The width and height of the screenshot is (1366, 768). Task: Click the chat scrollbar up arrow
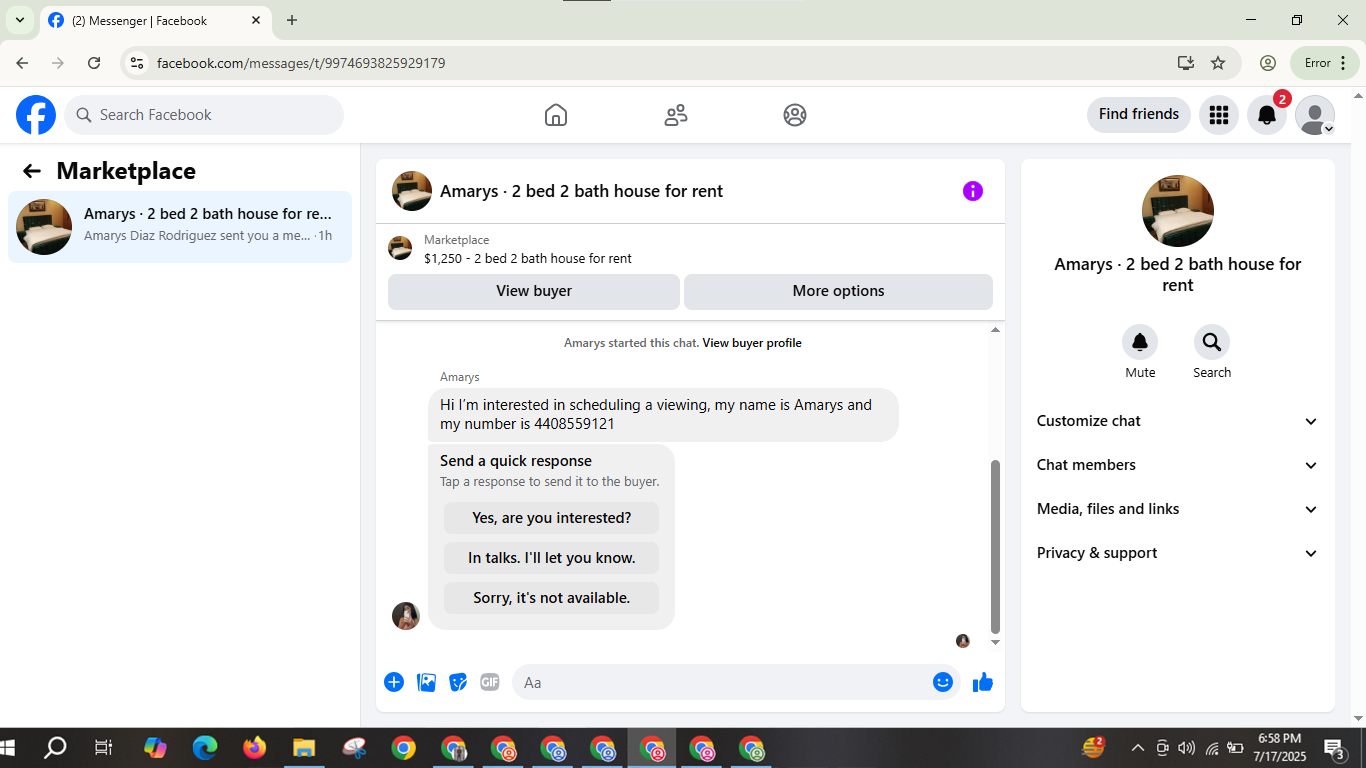pyautogui.click(x=995, y=330)
